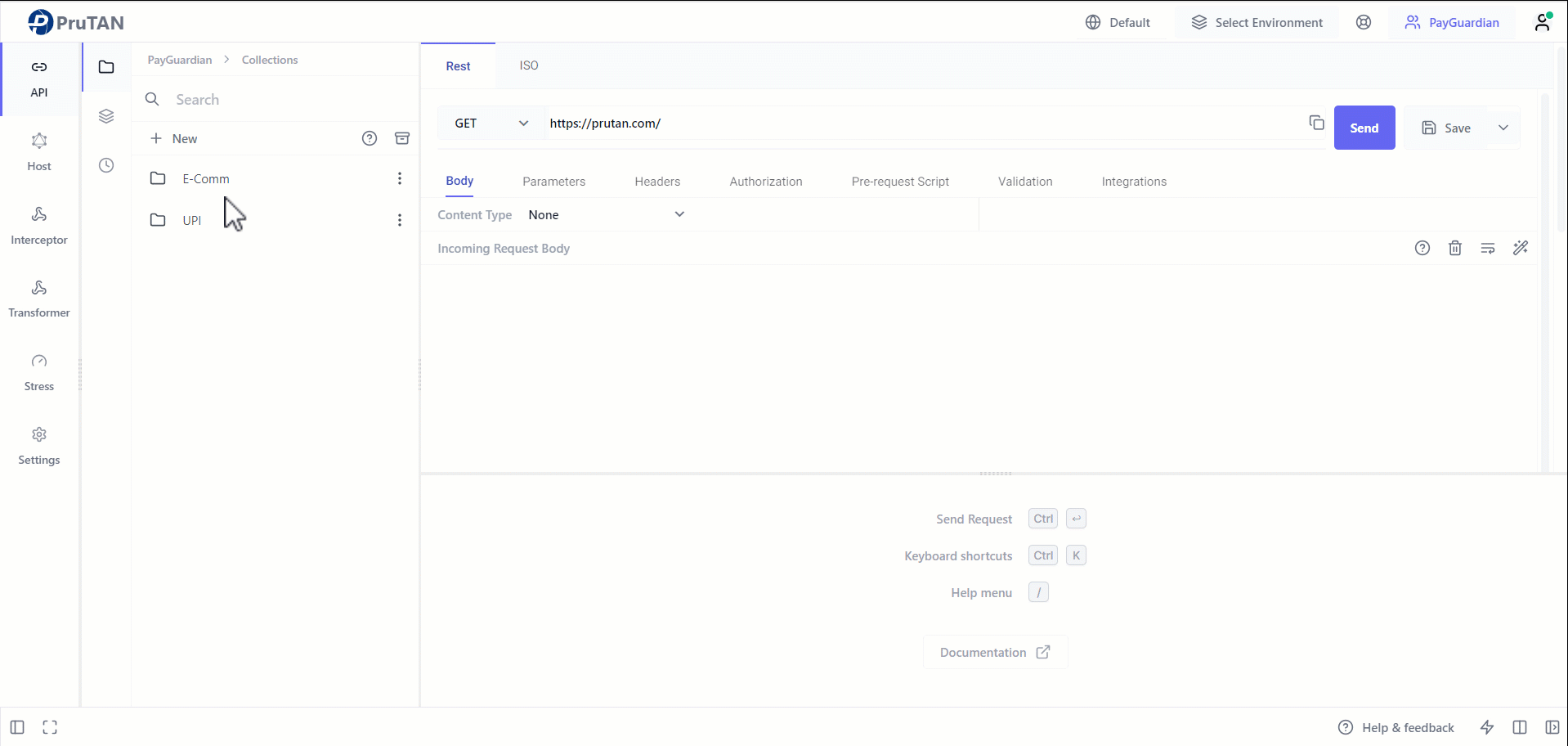Viewport: 1568px width, 746px height.
Task: Create a New collection
Action: tap(173, 138)
